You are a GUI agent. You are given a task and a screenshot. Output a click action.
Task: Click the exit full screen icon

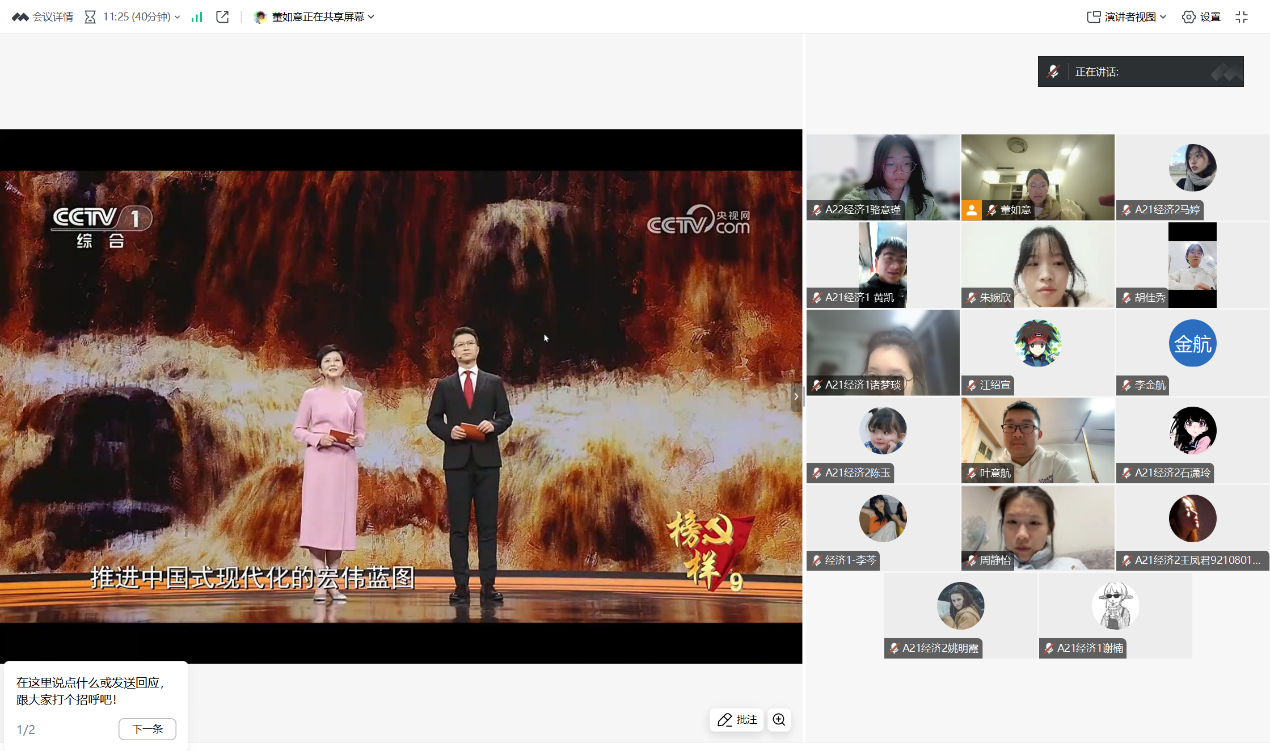click(1242, 17)
